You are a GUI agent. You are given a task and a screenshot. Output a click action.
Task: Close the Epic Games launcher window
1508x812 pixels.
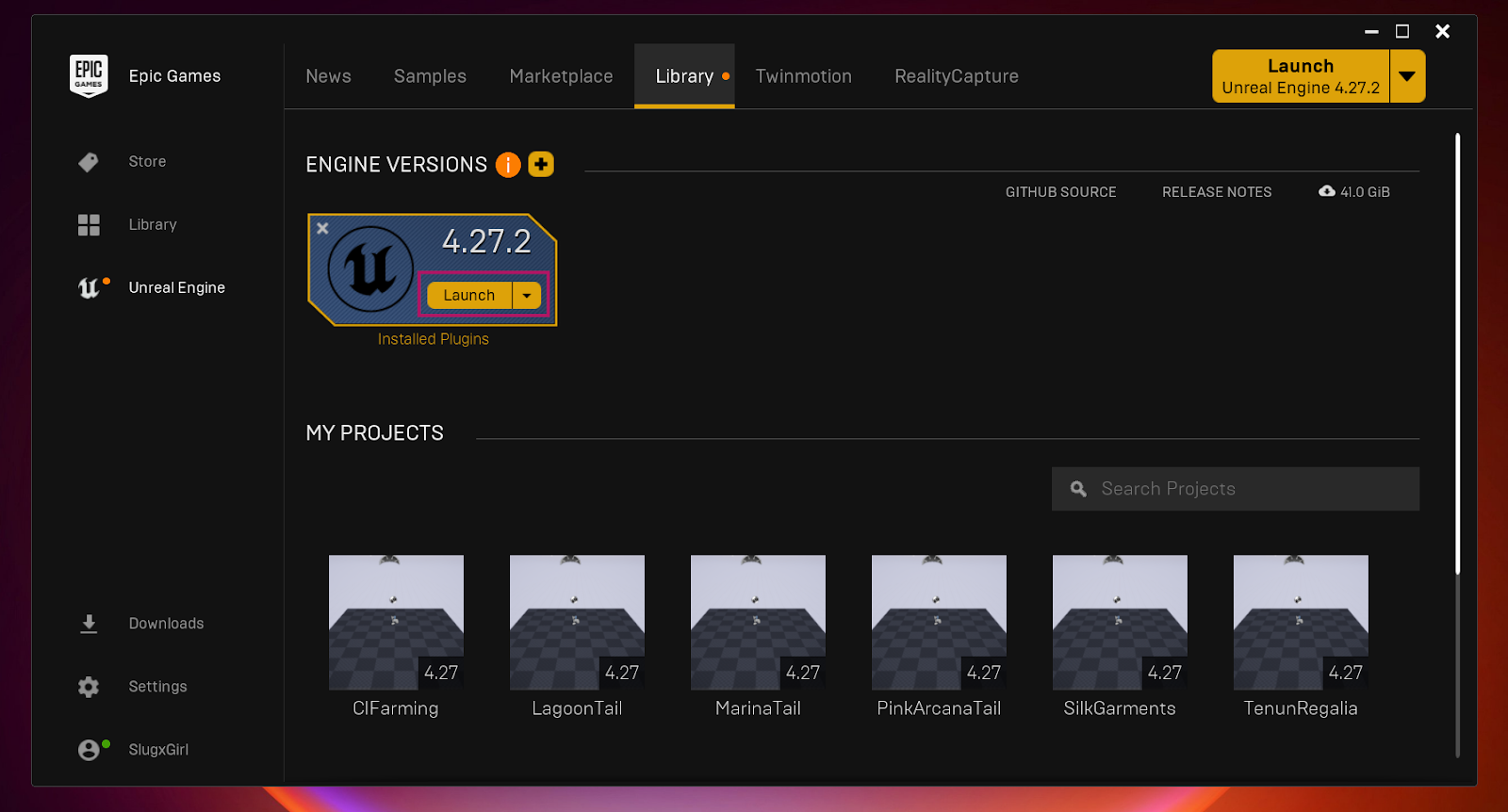pos(1442,31)
